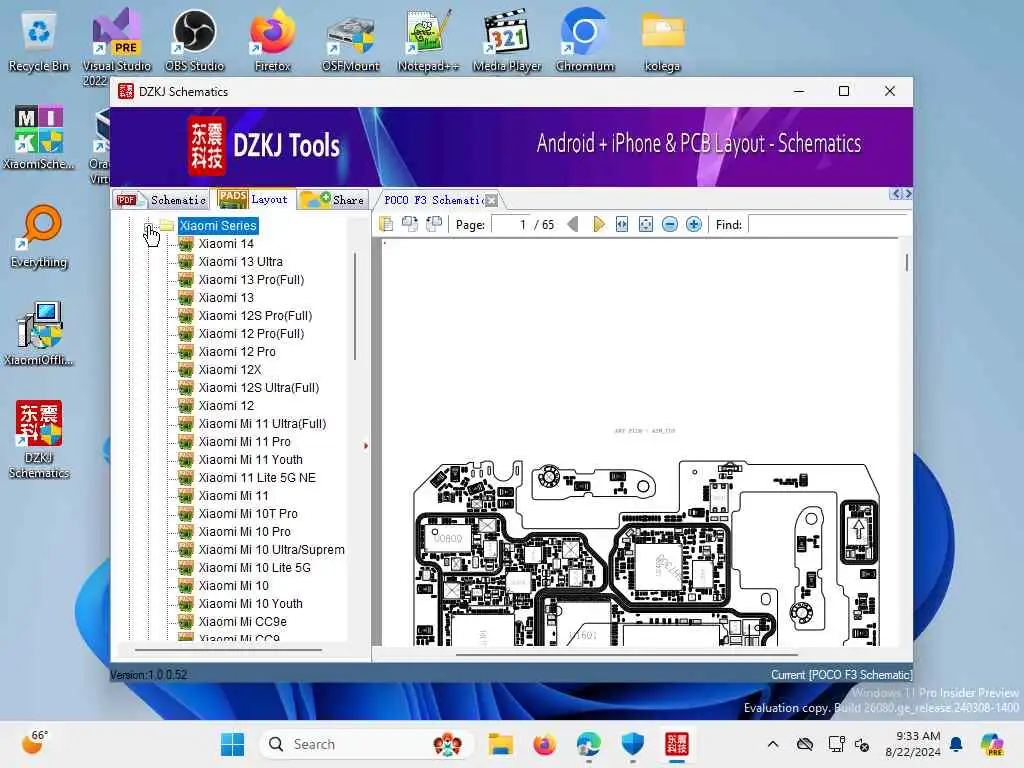
Task: Open Xiaomi 13 Ultra entry
Action: point(240,262)
